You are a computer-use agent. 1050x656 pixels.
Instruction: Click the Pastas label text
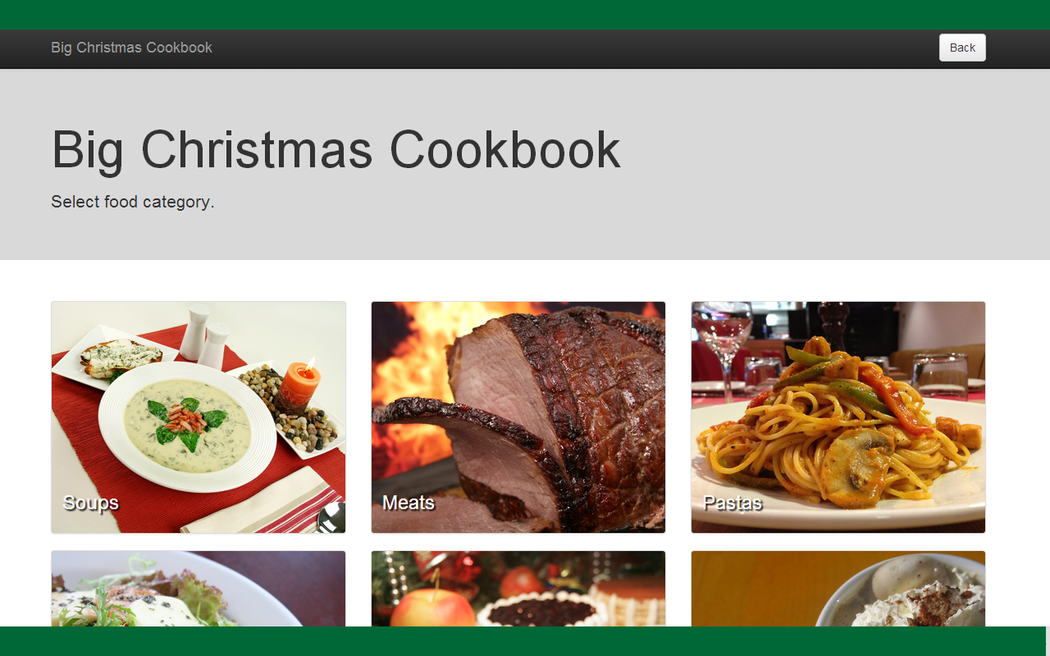732,503
